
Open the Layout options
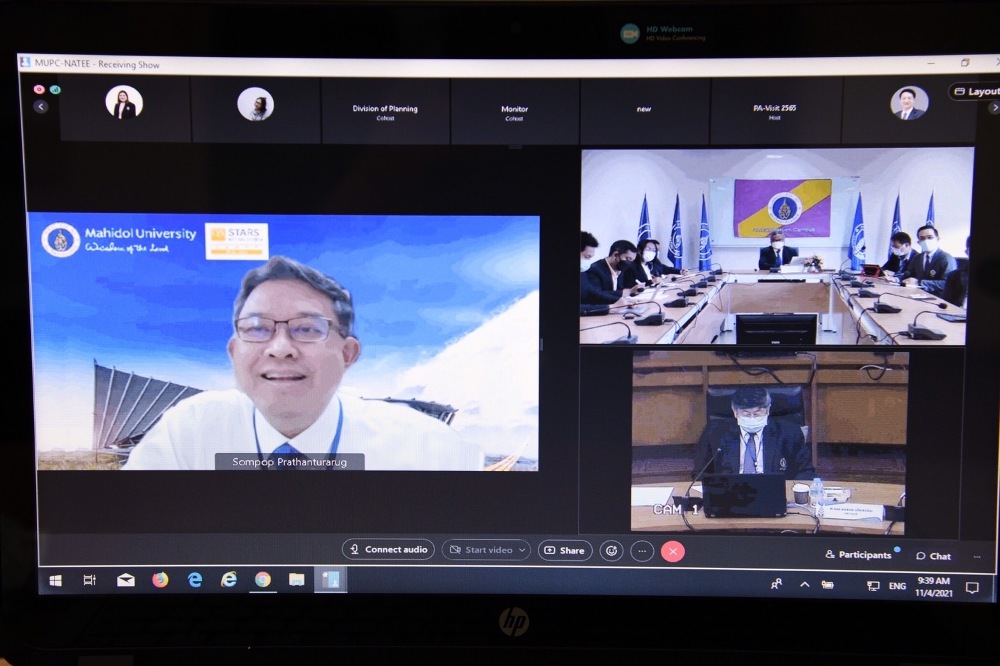tap(975, 91)
